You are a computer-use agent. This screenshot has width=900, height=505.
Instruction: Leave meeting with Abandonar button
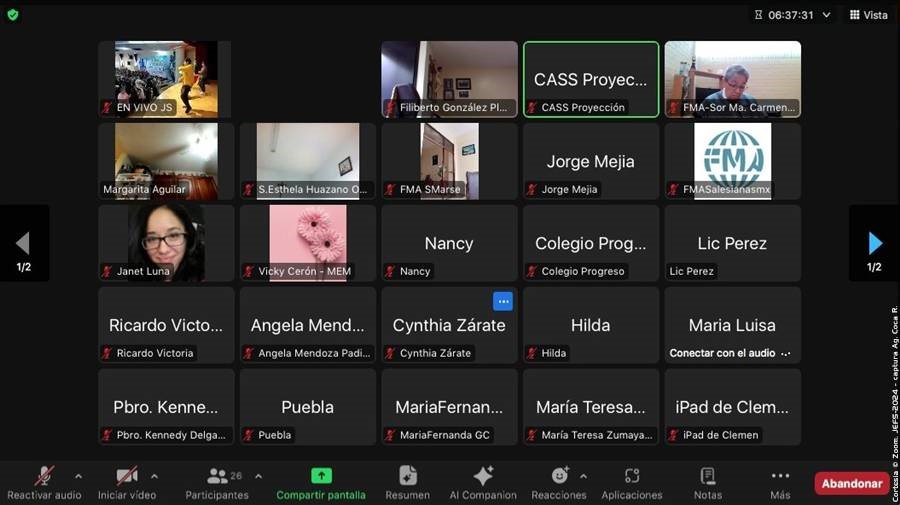[x=852, y=484]
